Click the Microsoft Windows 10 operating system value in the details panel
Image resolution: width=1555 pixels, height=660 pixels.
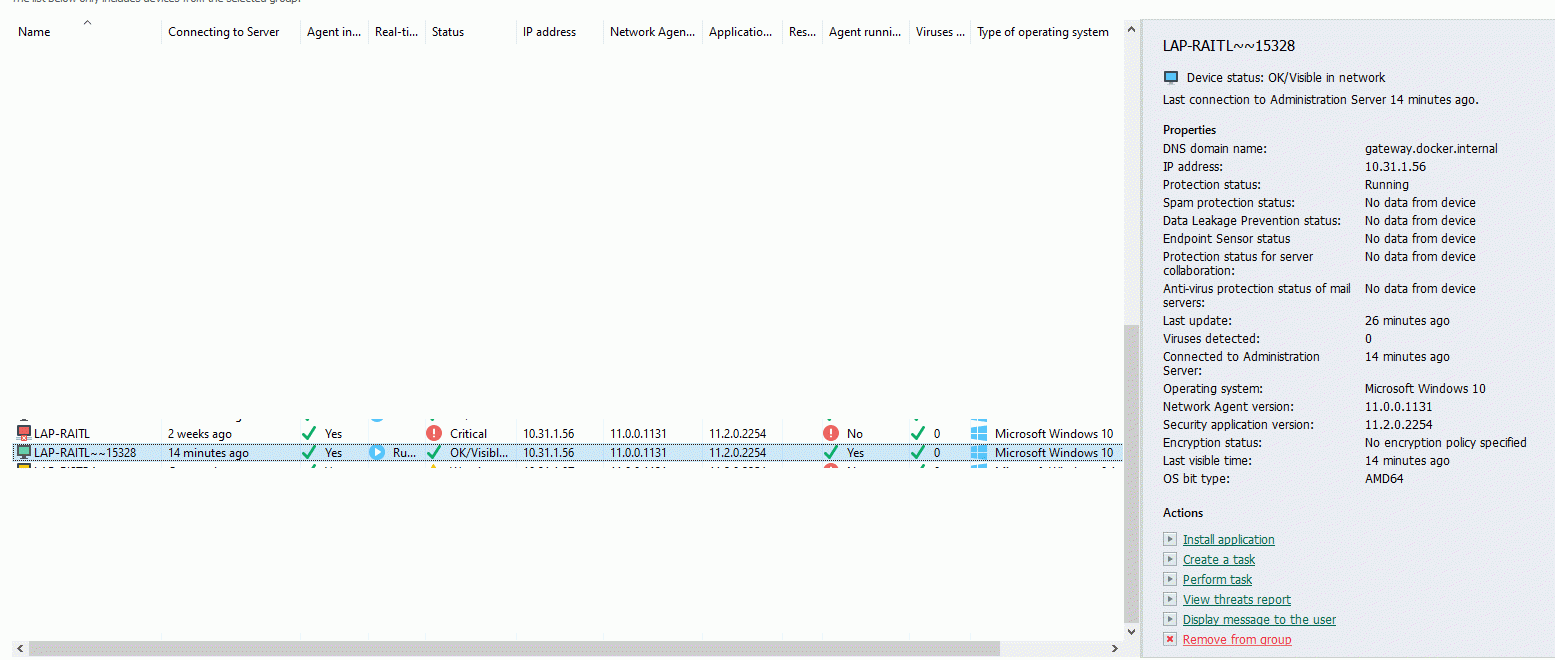[x=1425, y=388]
